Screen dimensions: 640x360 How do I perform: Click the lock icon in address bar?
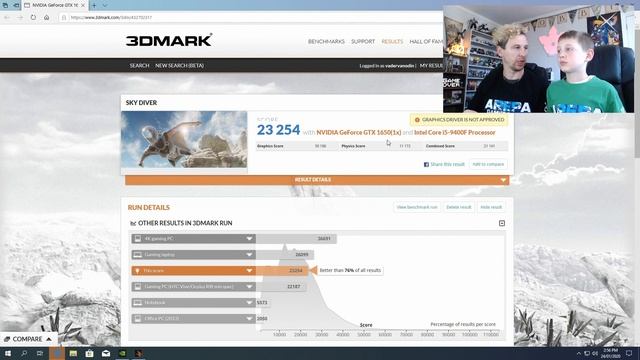[64, 18]
